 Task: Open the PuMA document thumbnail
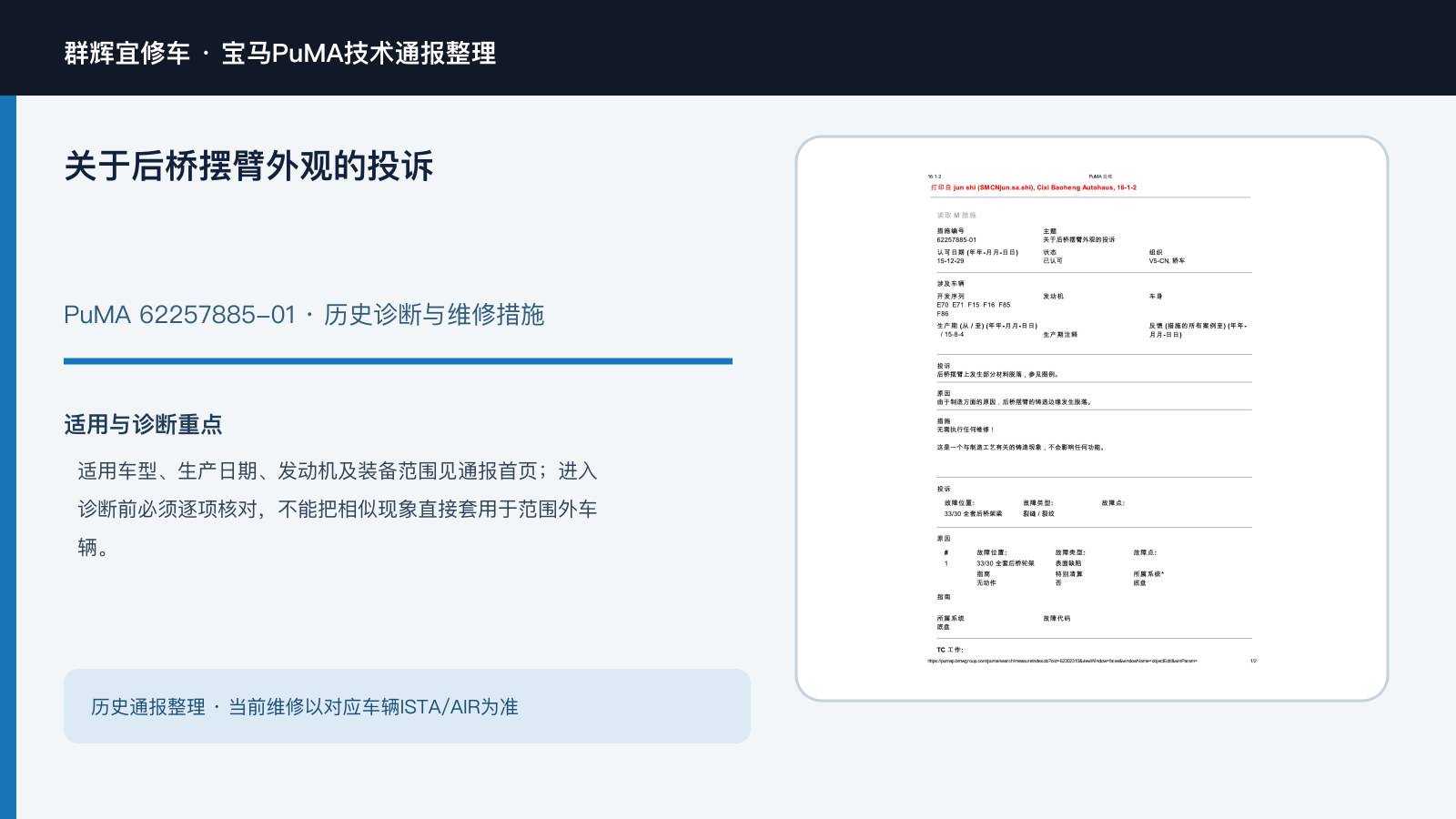point(1092,419)
